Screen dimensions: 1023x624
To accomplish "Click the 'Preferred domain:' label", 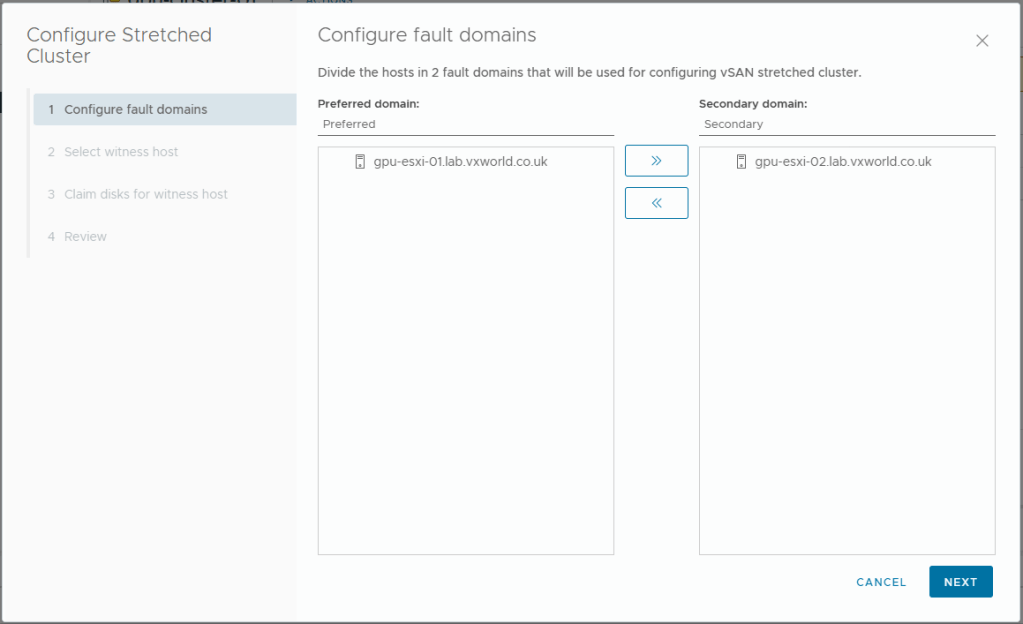I will coord(368,104).
